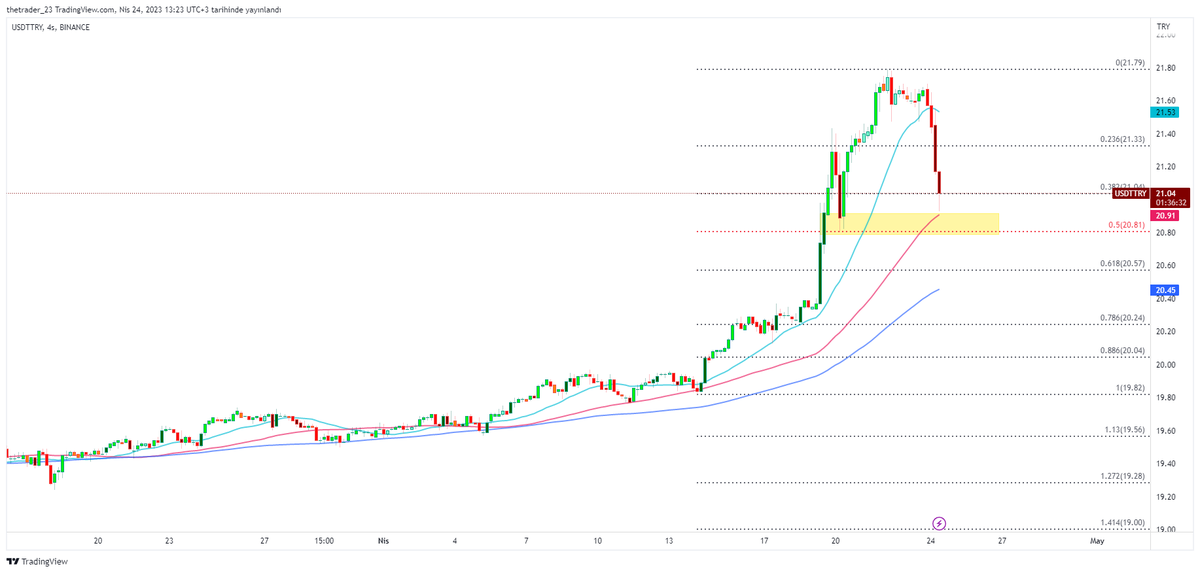Click the 'Nis' month label on time axis
Screen dimensions: 1200x573
point(383,541)
